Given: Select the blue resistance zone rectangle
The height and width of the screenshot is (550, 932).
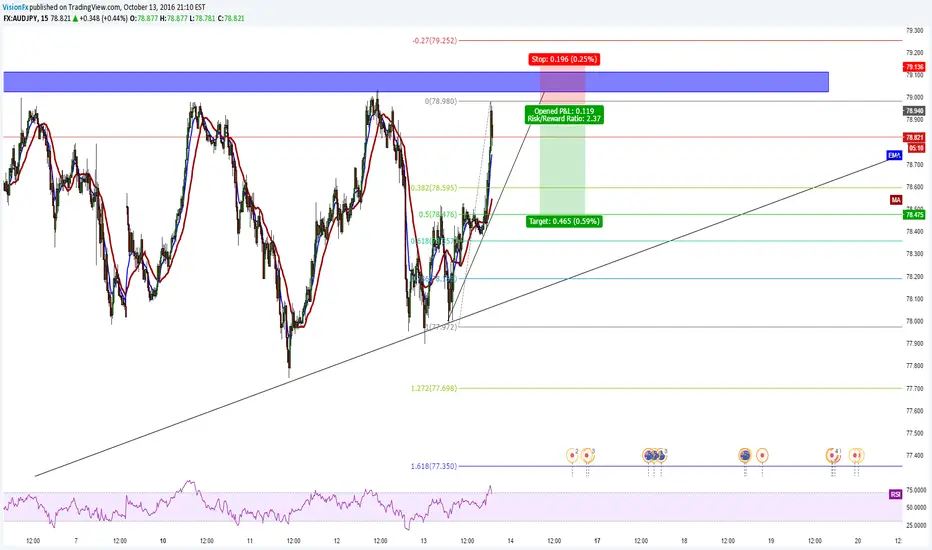Looking at the screenshot, I should [416, 82].
